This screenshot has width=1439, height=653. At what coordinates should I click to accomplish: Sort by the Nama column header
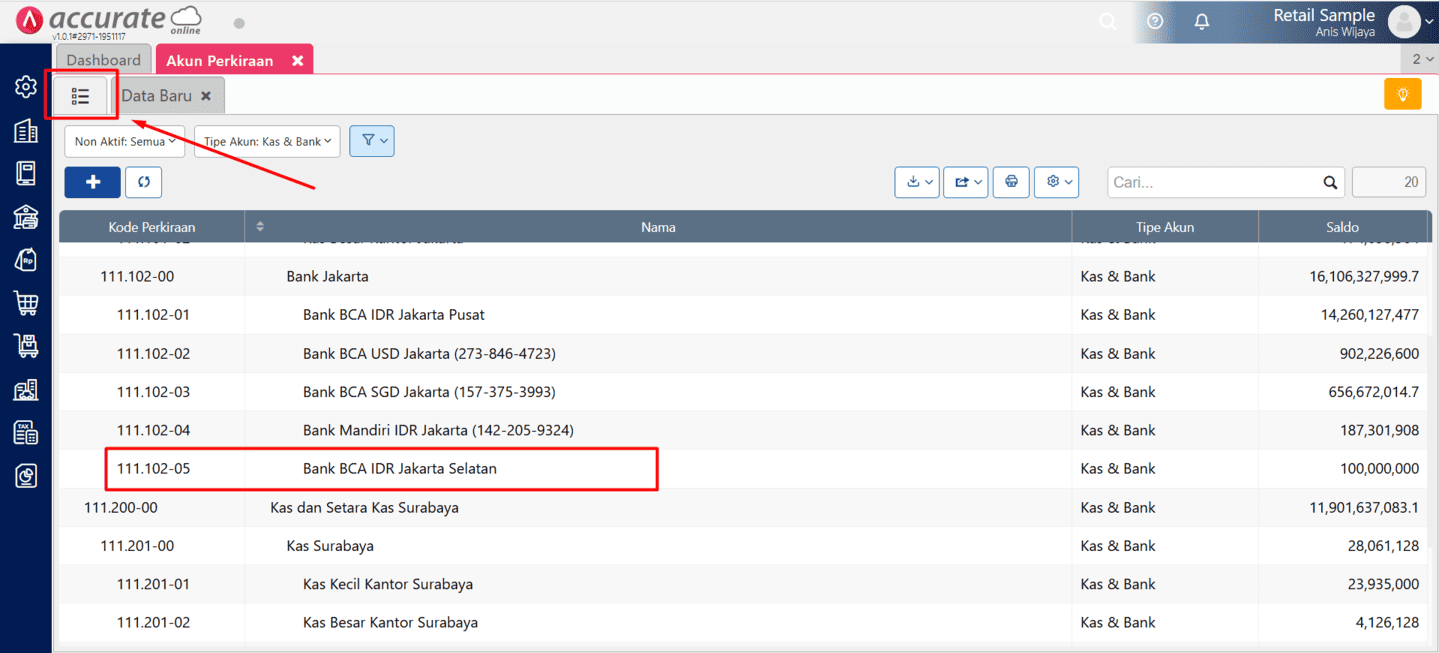(x=658, y=227)
